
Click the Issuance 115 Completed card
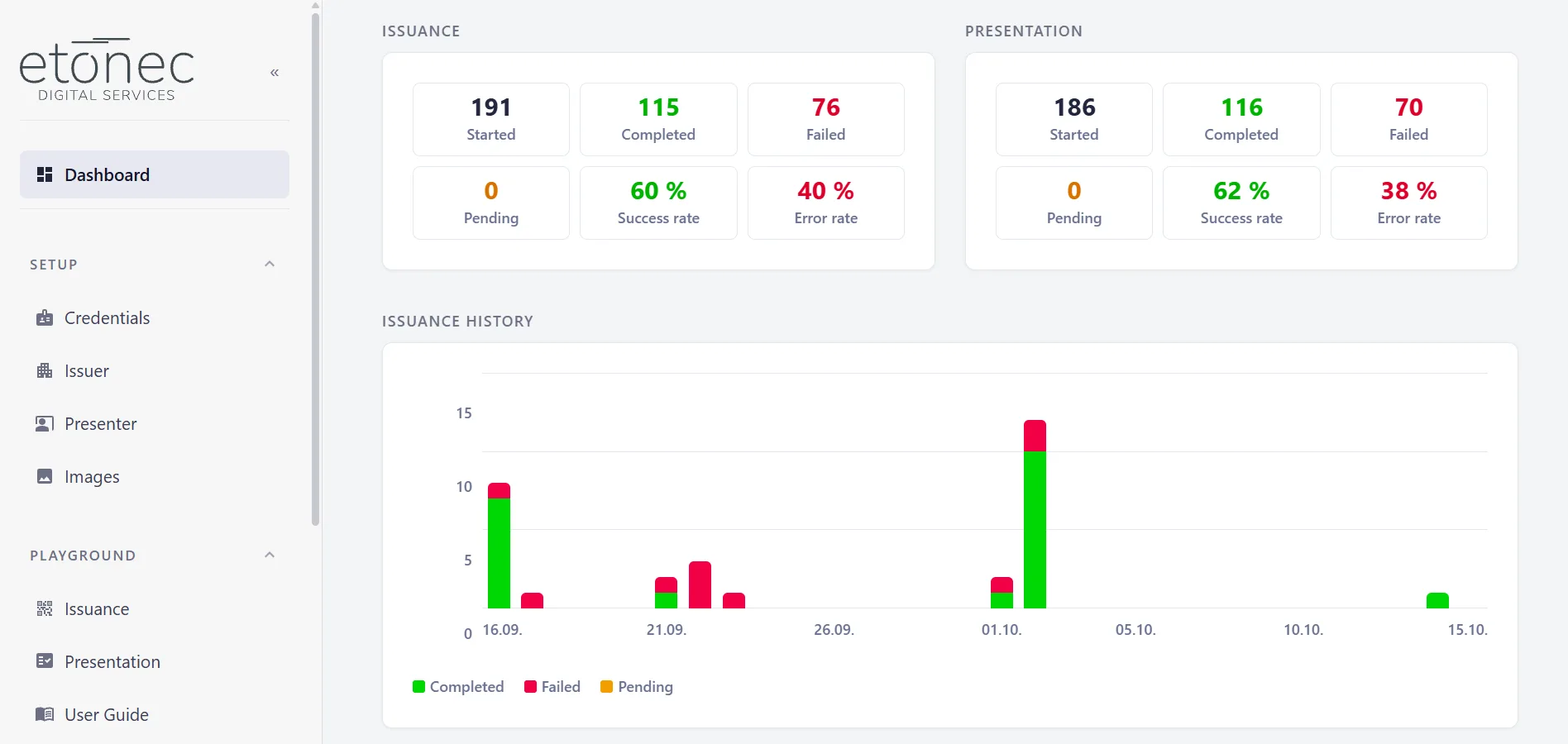click(x=658, y=119)
